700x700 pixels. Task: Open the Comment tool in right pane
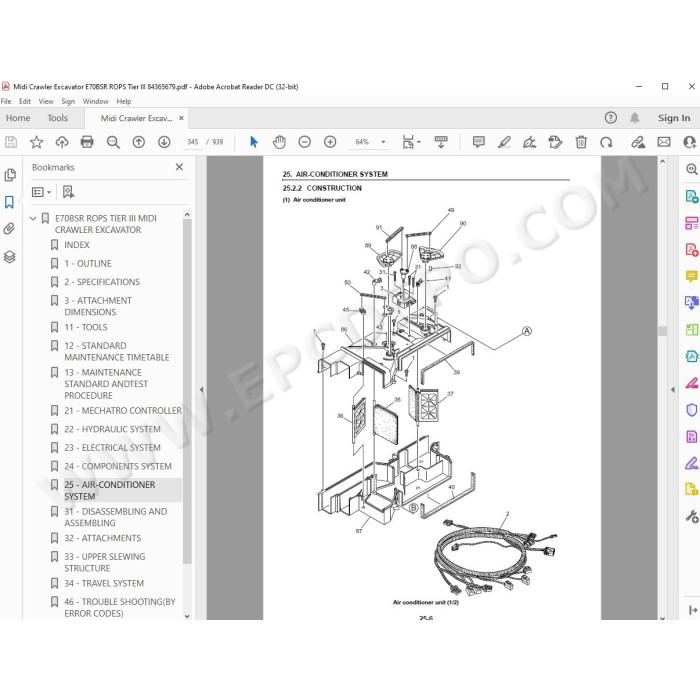692,276
